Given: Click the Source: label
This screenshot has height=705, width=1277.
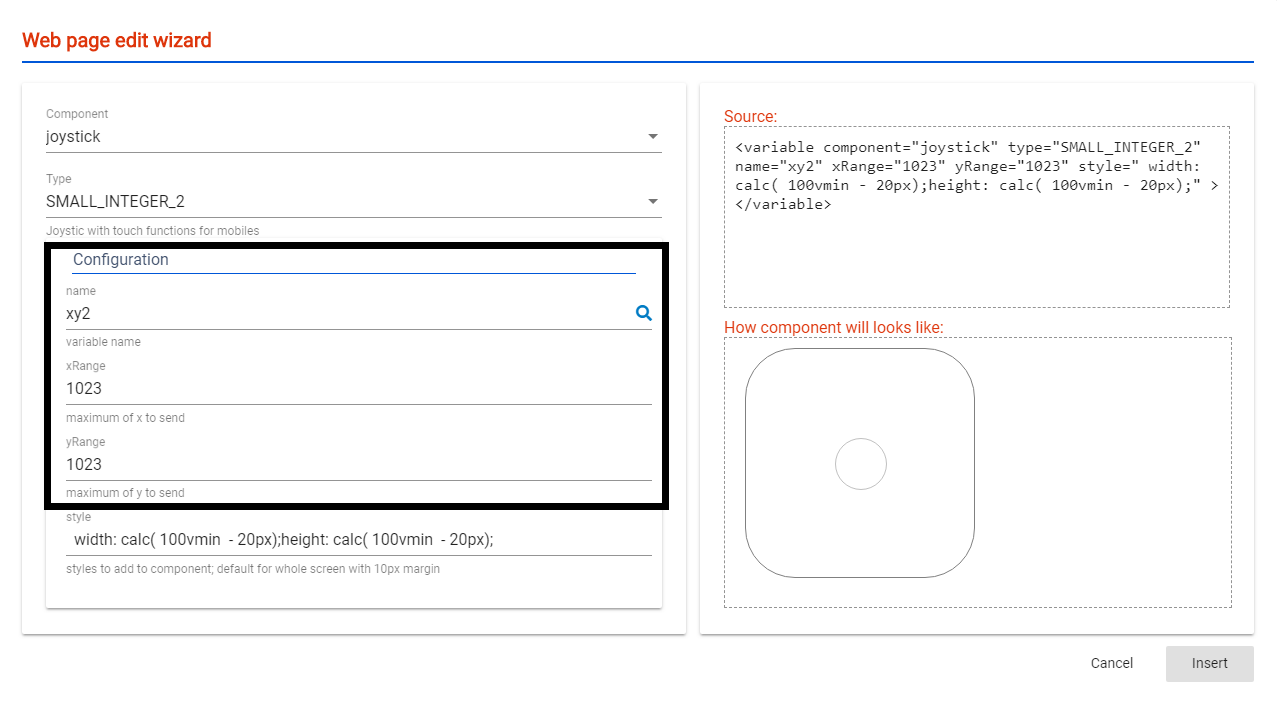Looking at the screenshot, I should coord(750,116).
